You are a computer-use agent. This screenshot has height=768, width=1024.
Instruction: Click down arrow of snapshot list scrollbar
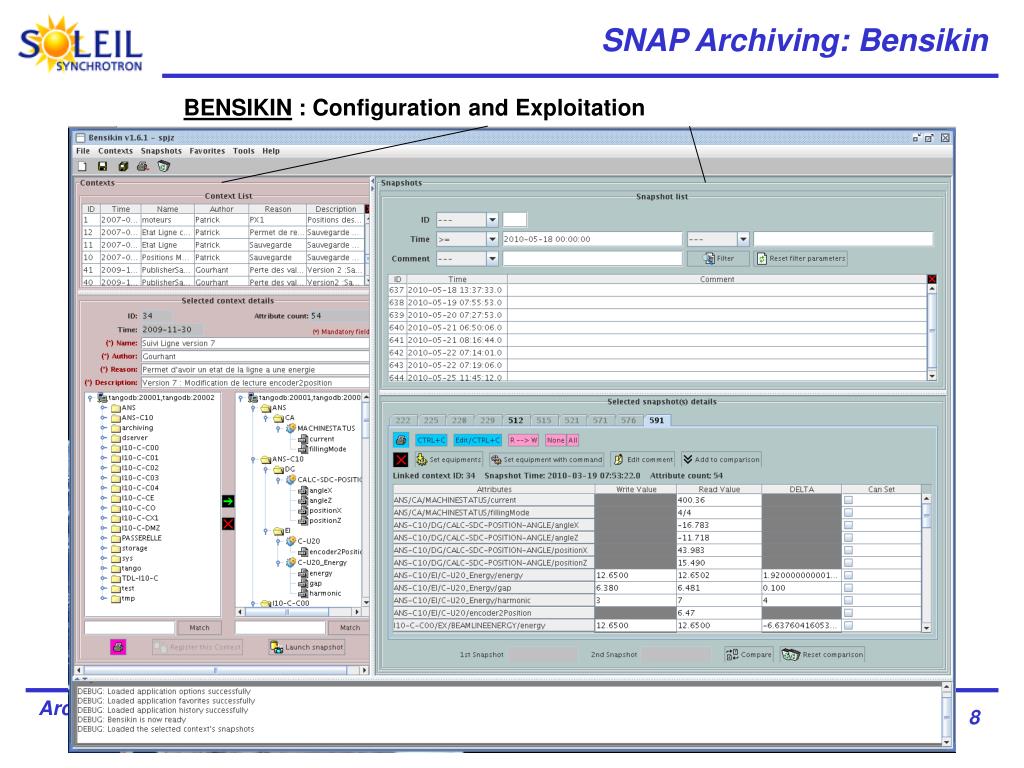tap(932, 376)
